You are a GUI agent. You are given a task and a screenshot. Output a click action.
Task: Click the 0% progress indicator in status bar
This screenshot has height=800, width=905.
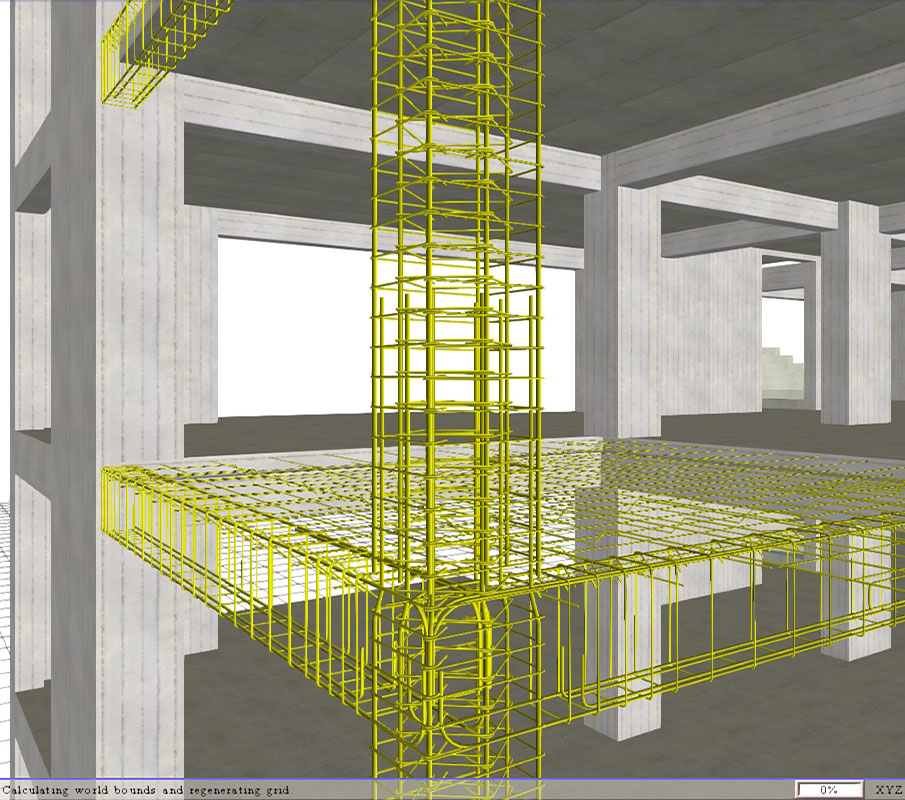coord(829,790)
